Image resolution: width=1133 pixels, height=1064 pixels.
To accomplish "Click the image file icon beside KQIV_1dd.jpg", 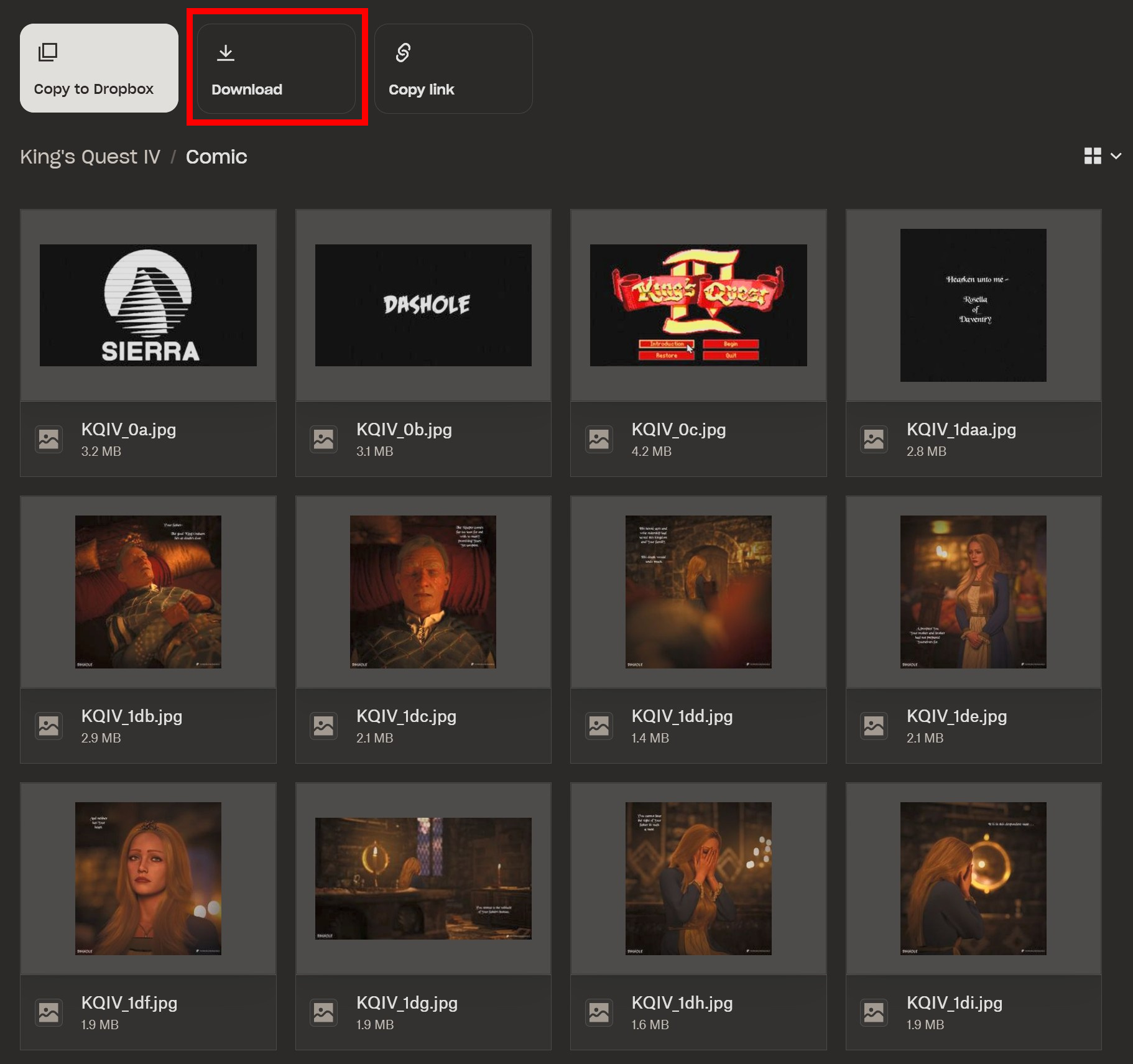I will (x=599, y=726).
